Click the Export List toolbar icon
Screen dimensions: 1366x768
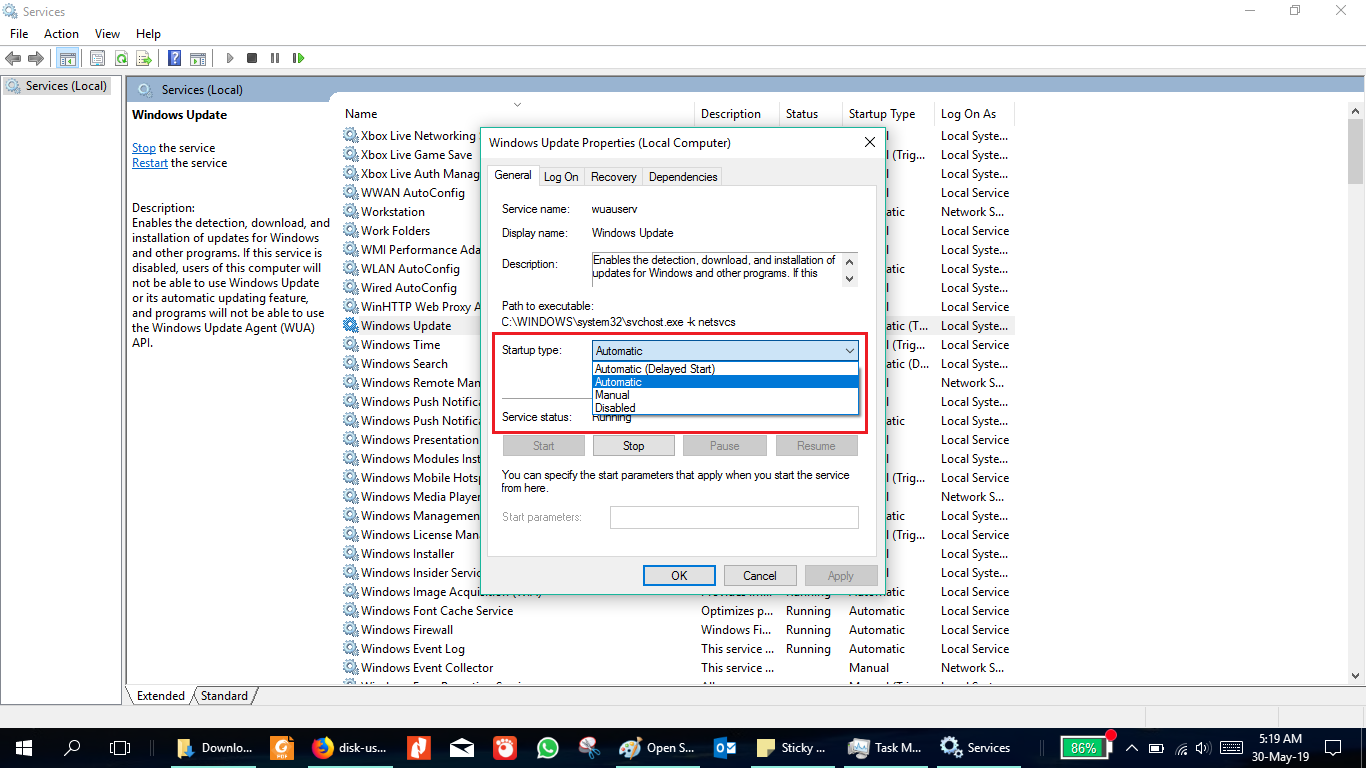tap(144, 59)
